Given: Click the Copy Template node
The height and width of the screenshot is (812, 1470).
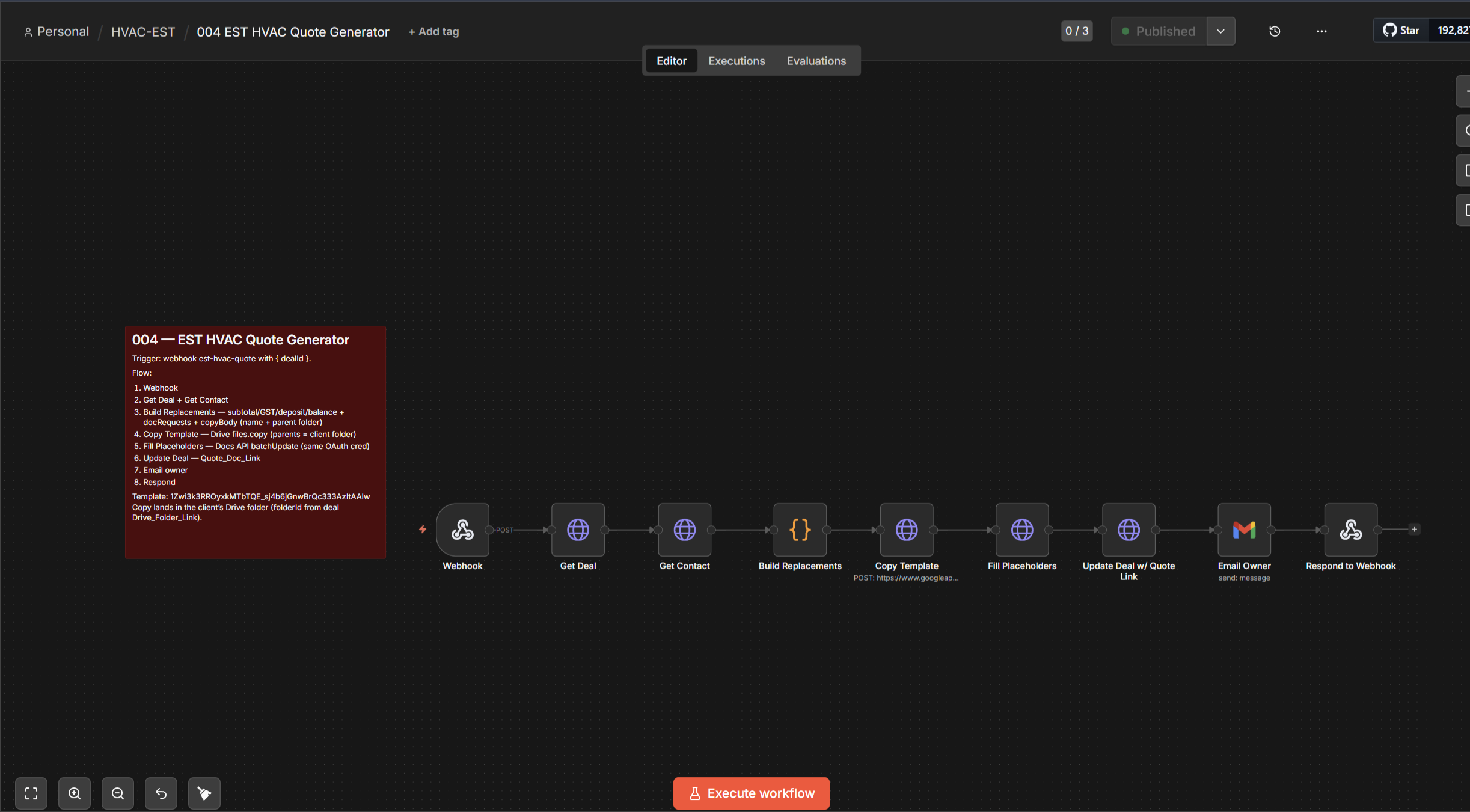Looking at the screenshot, I should pyautogui.click(x=907, y=530).
